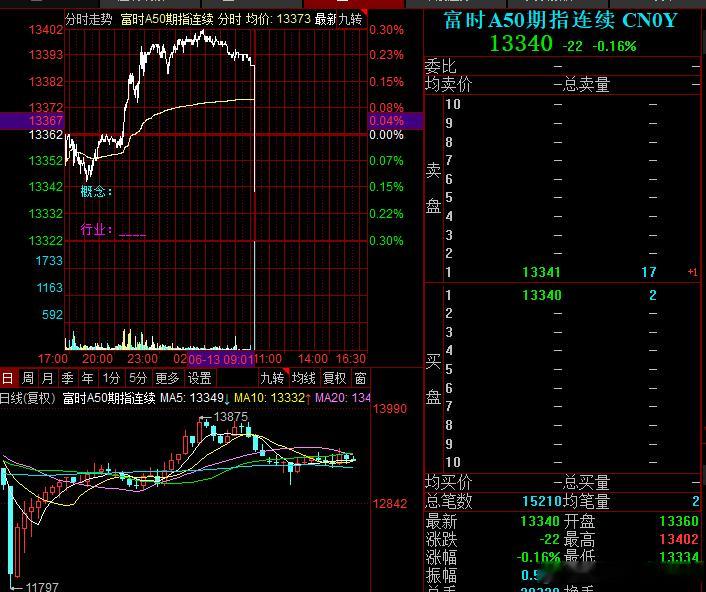Click the 1733 volume axis label
Image resolution: width=706 pixels, height=592 pixels.
(49, 261)
